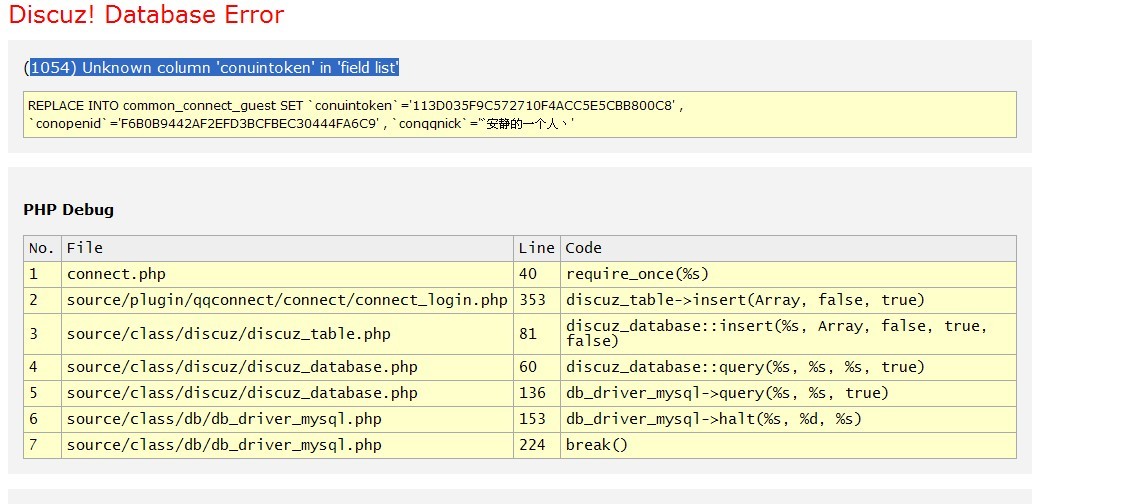Click the REPLACE INTO SQL query box
Image resolution: width=1143 pixels, height=504 pixels.
coord(519,114)
